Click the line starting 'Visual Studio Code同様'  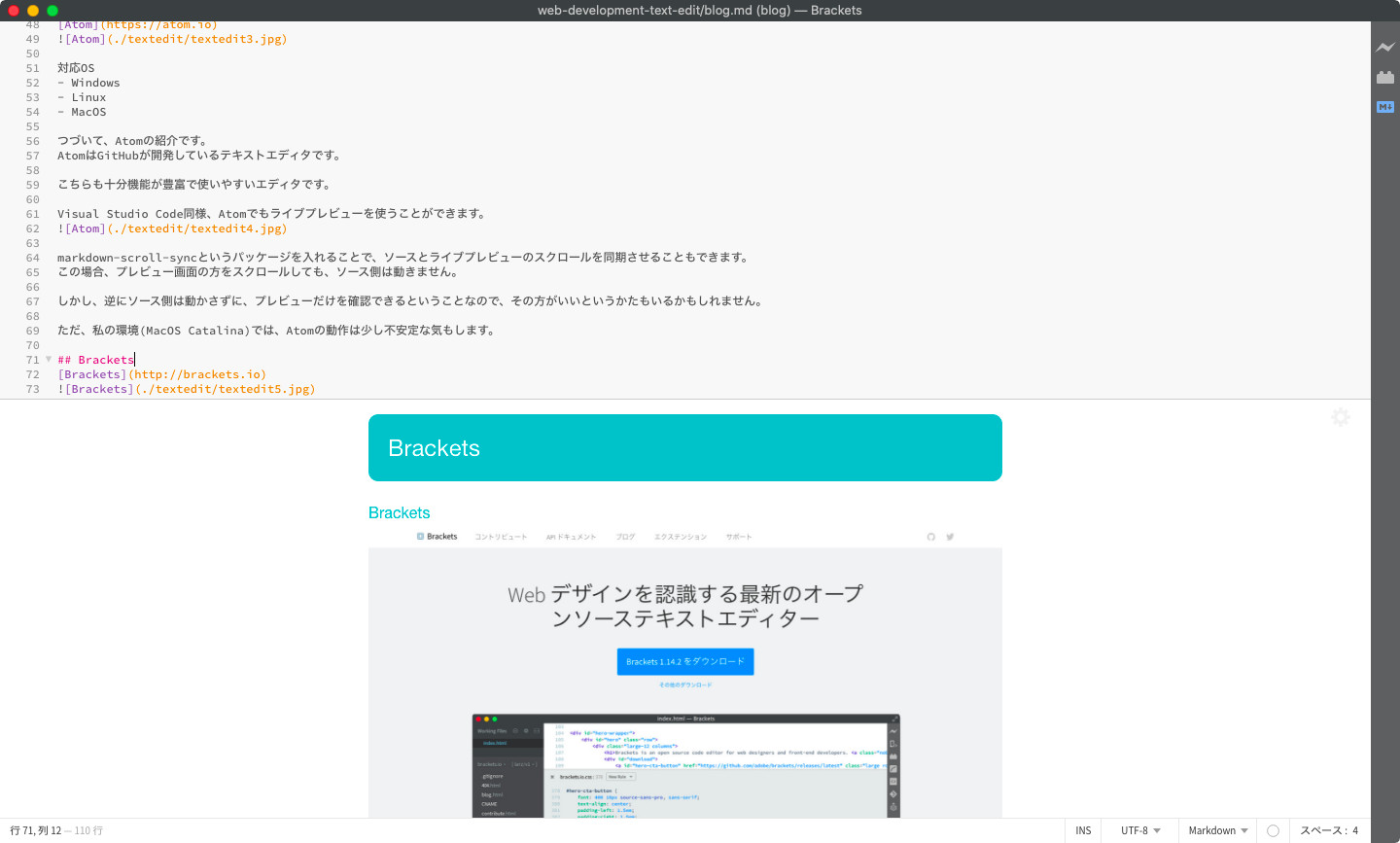(271, 214)
